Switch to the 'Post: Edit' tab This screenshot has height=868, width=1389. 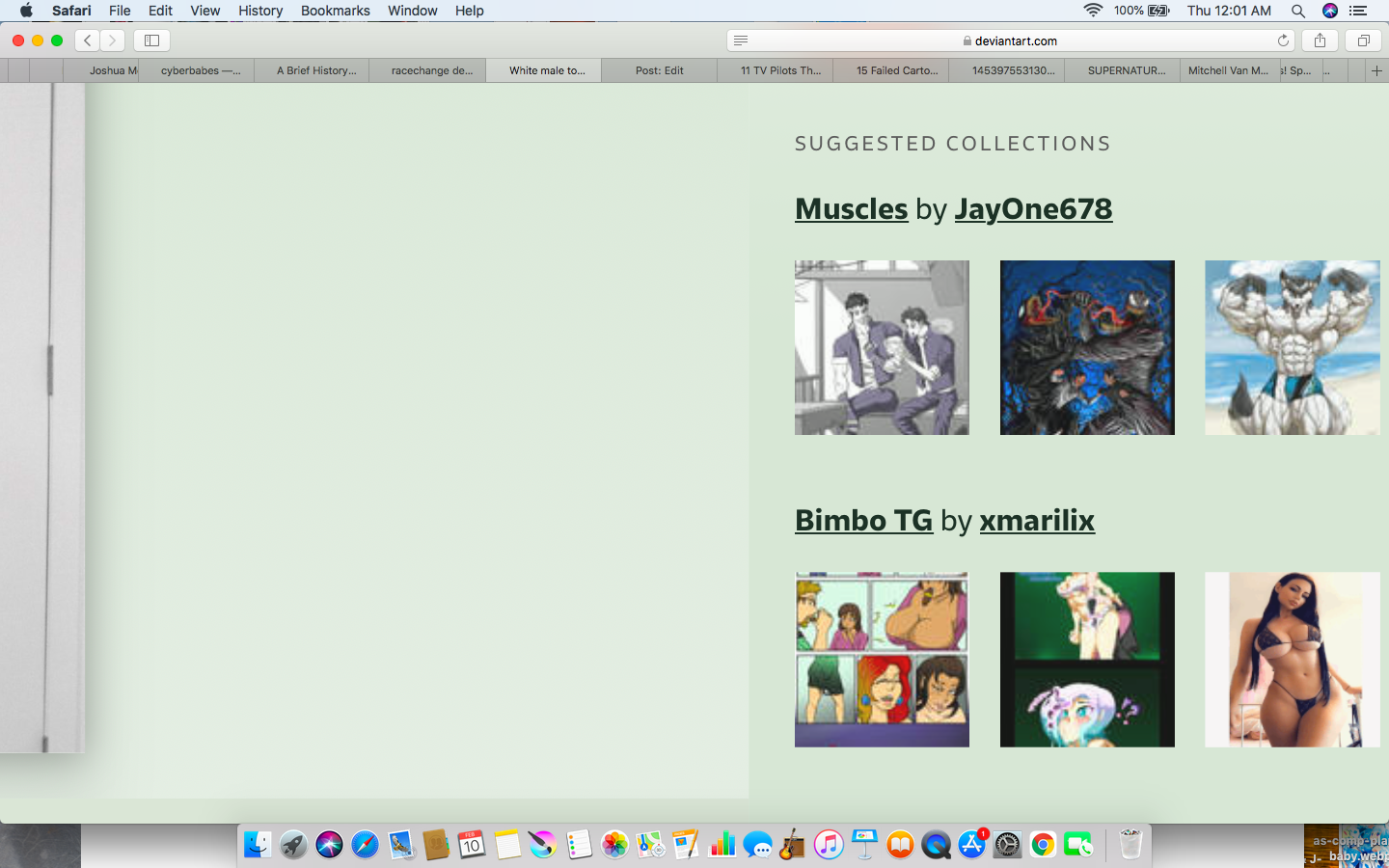click(659, 70)
